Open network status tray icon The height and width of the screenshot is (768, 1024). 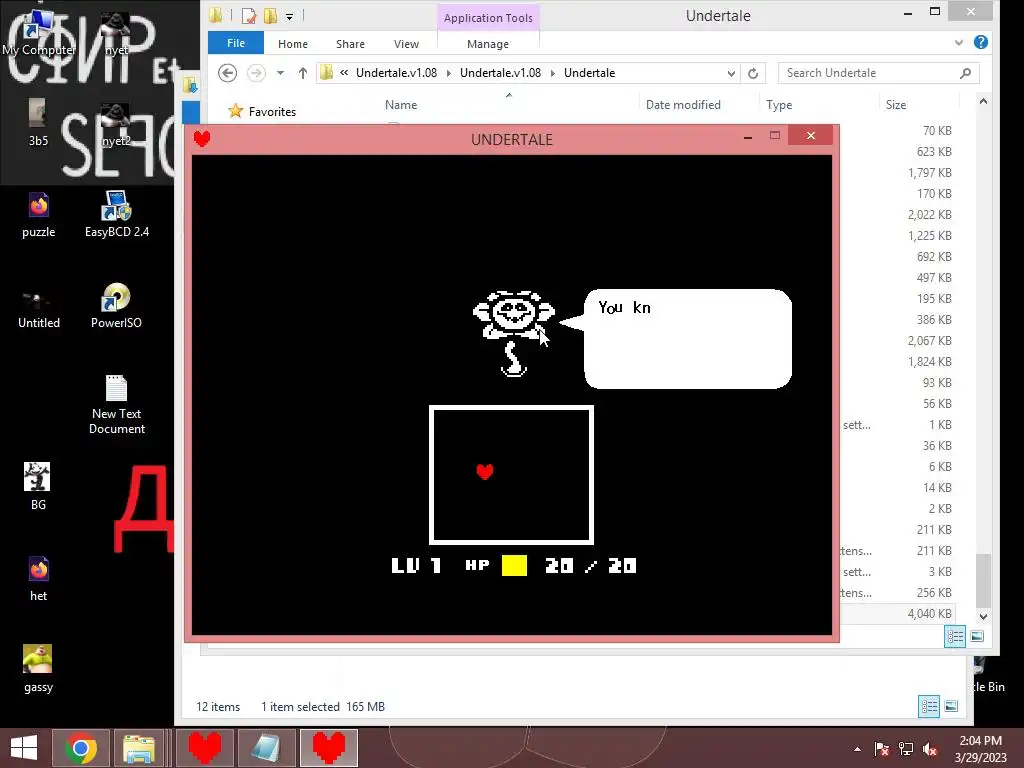point(906,749)
